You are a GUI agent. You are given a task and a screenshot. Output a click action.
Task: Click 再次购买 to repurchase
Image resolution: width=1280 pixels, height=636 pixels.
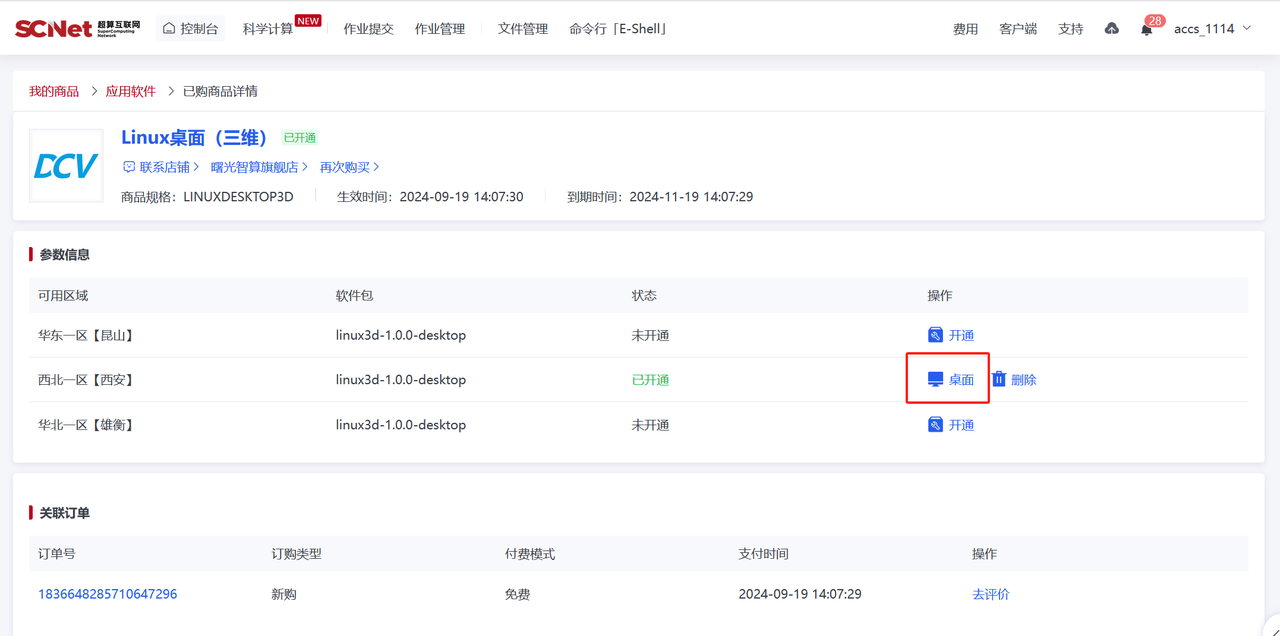point(345,167)
